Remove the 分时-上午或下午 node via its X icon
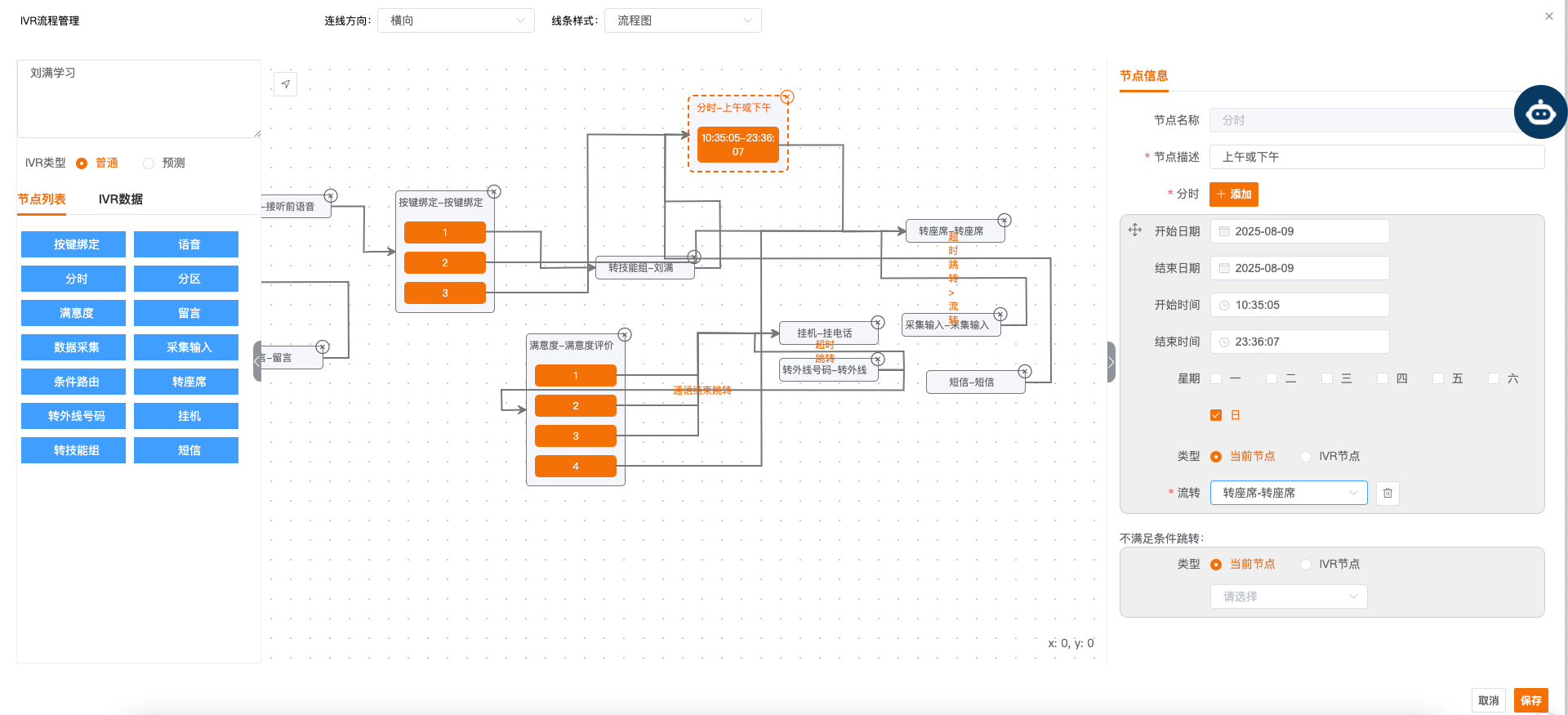Viewport: 1568px width, 715px height. (787, 97)
